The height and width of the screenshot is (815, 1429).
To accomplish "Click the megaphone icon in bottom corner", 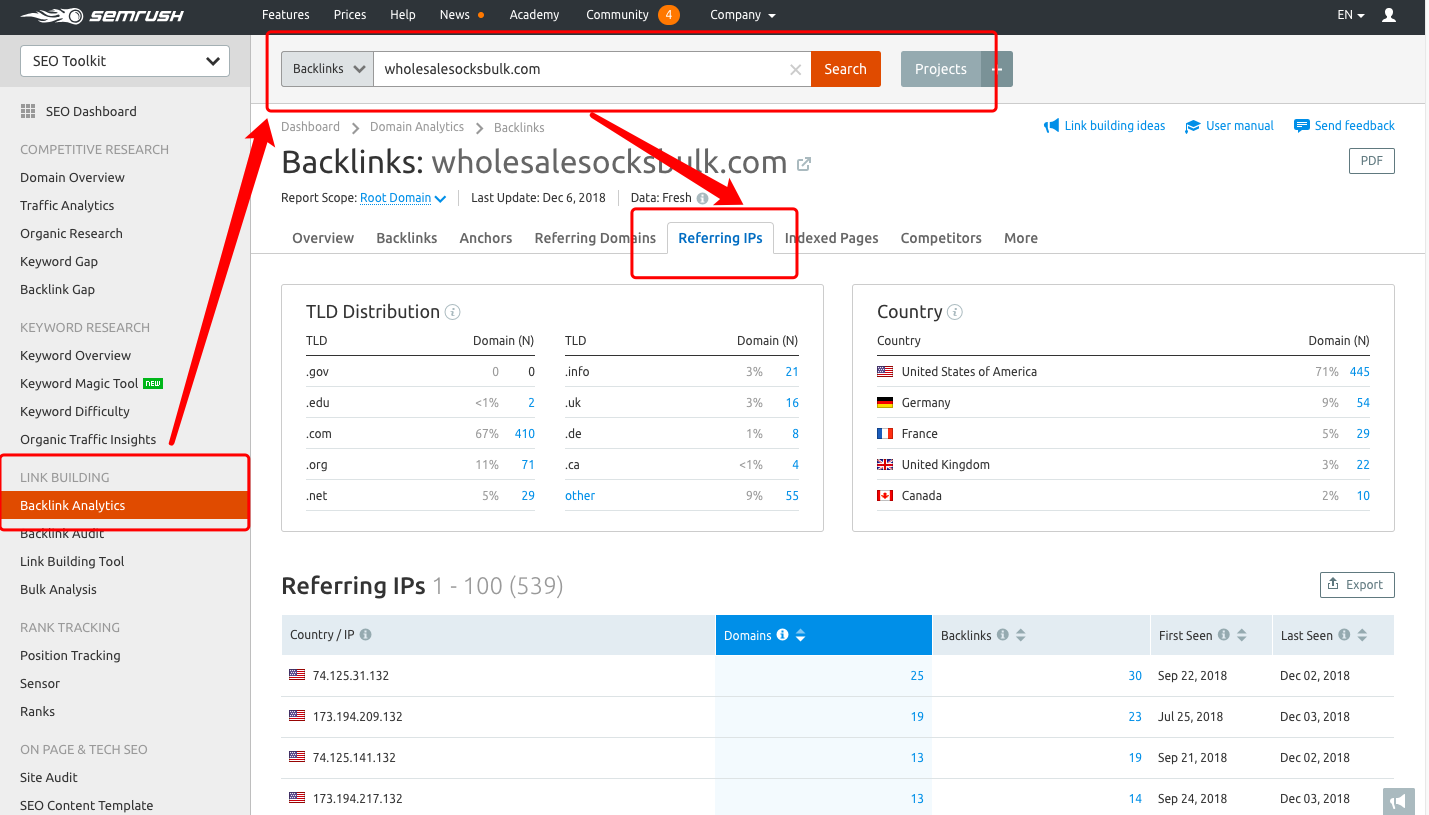I will pos(1398,801).
